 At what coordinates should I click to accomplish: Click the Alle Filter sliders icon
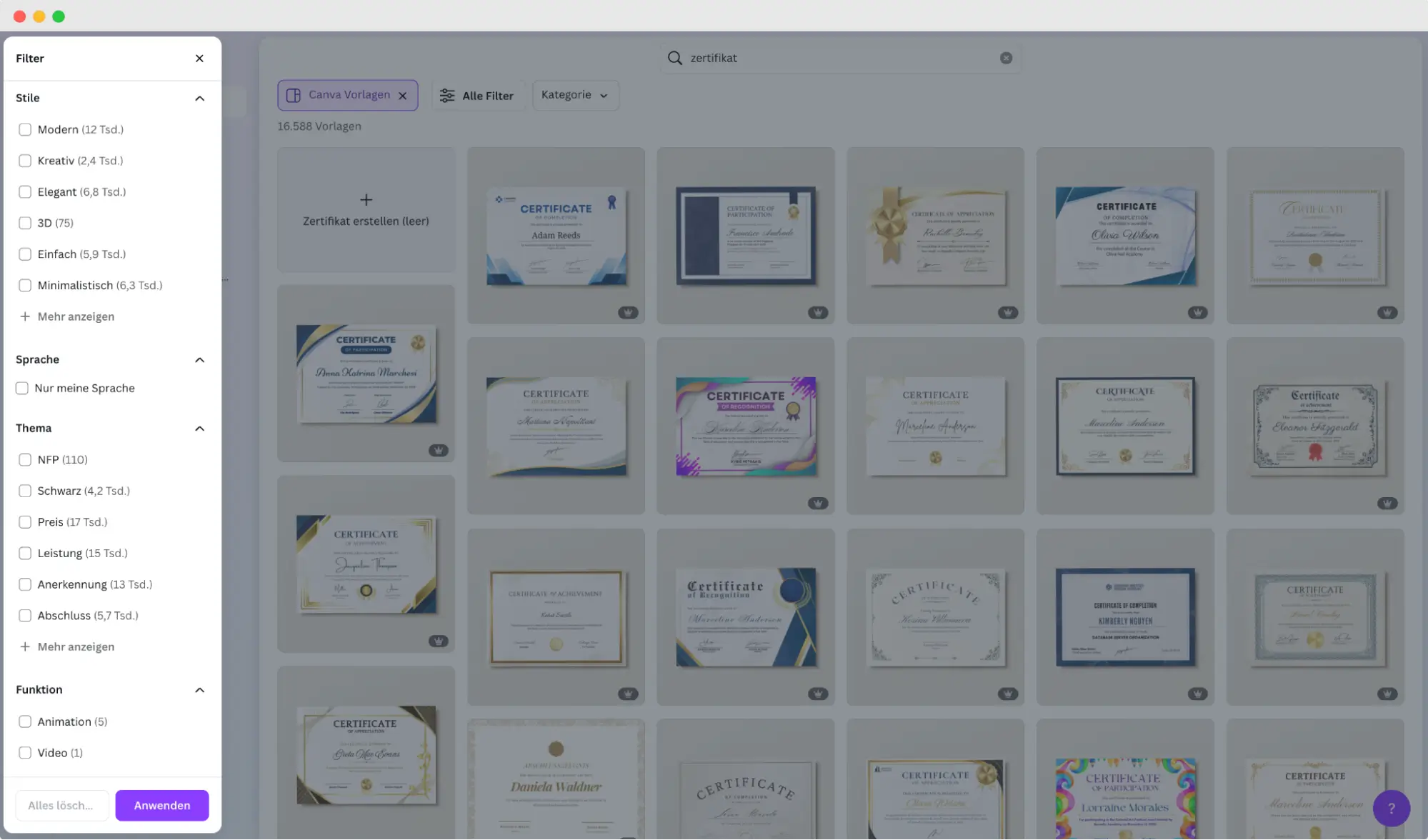[x=447, y=96]
